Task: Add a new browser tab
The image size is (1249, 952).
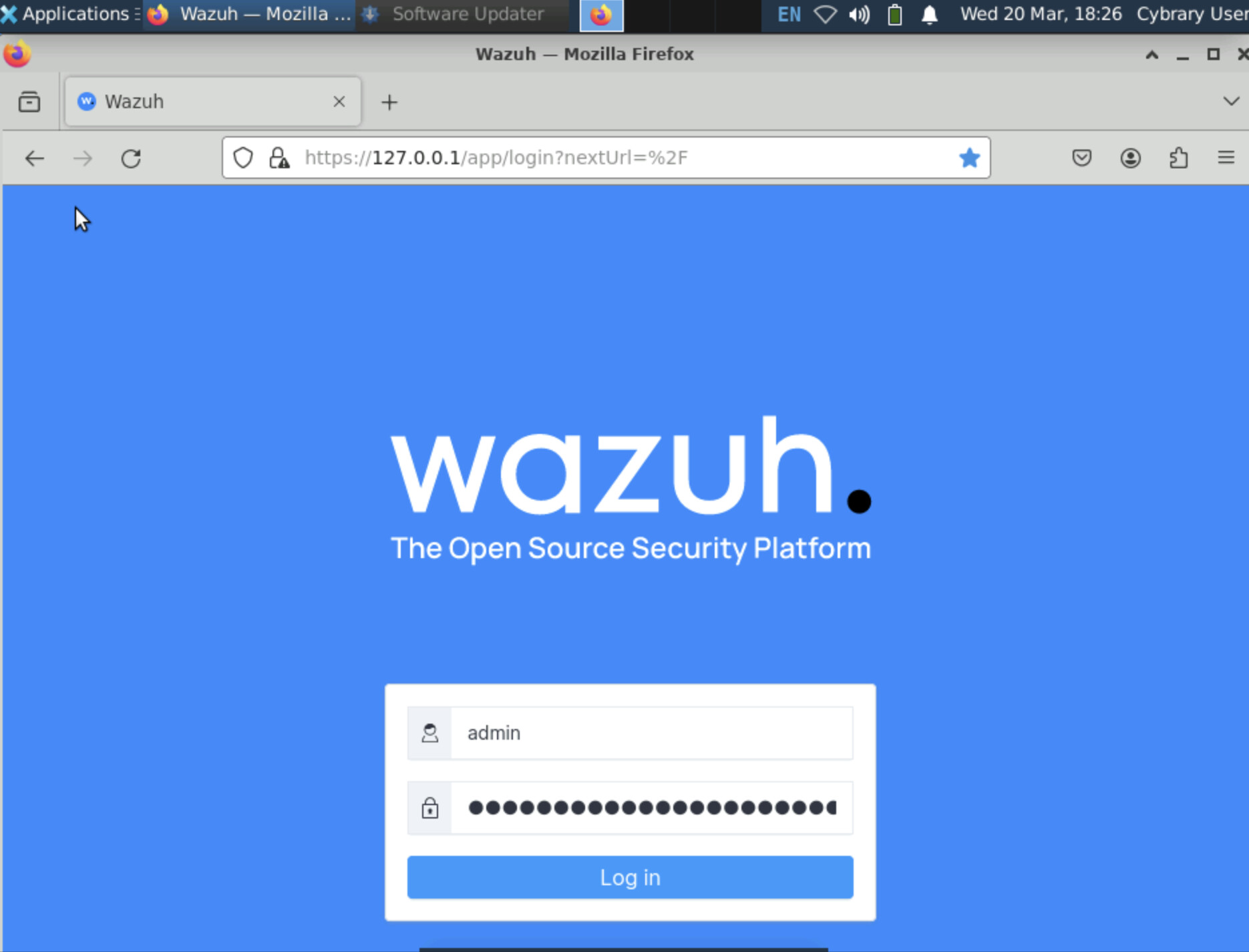Action: (389, 102)
